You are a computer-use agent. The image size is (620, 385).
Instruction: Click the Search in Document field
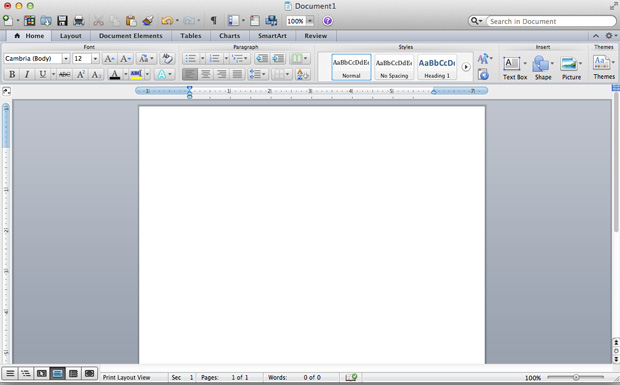[550, 21]
